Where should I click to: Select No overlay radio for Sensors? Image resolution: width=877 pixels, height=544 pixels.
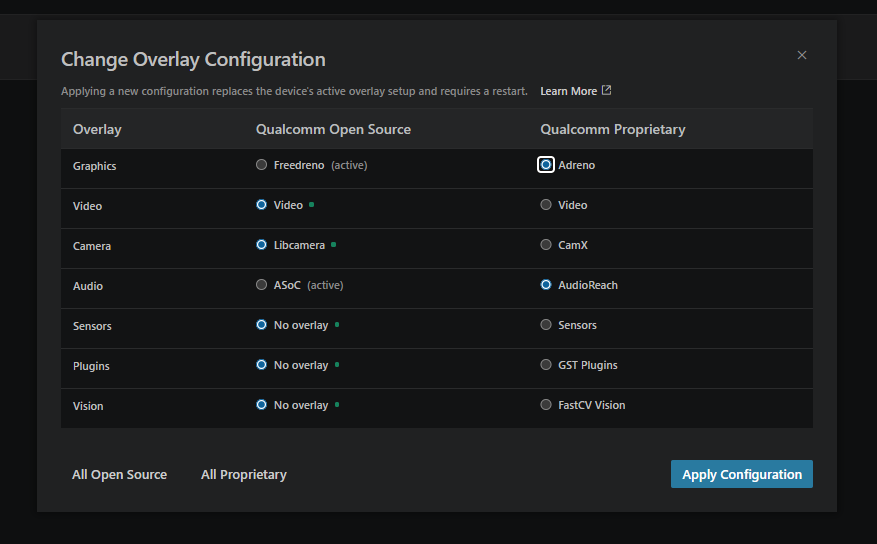261,325
